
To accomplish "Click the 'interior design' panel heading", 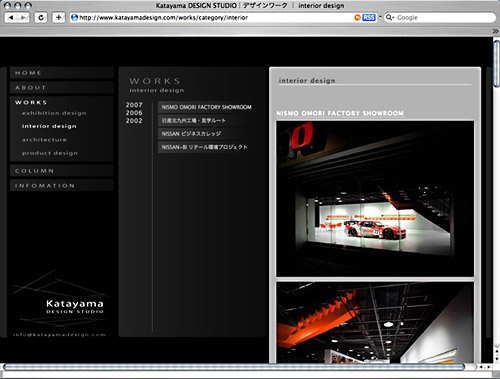I will 307,81.
